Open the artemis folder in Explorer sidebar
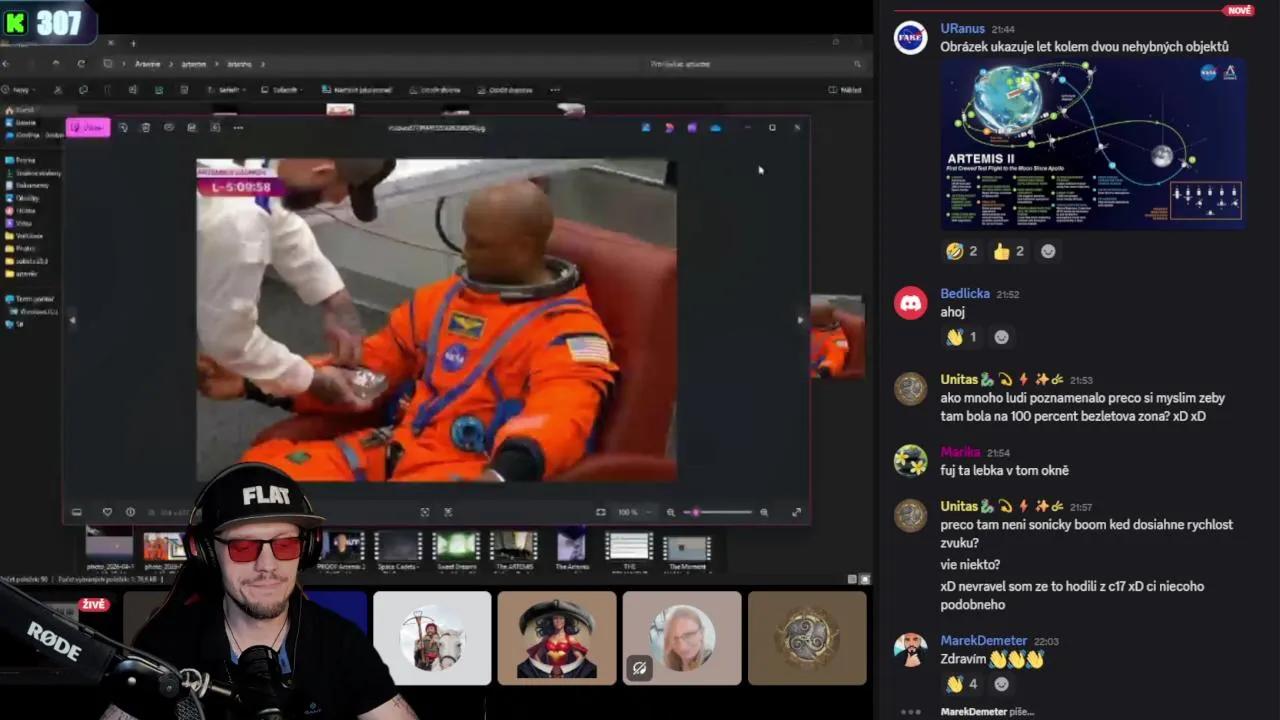1280x720 pixels. tap(22, 273)
